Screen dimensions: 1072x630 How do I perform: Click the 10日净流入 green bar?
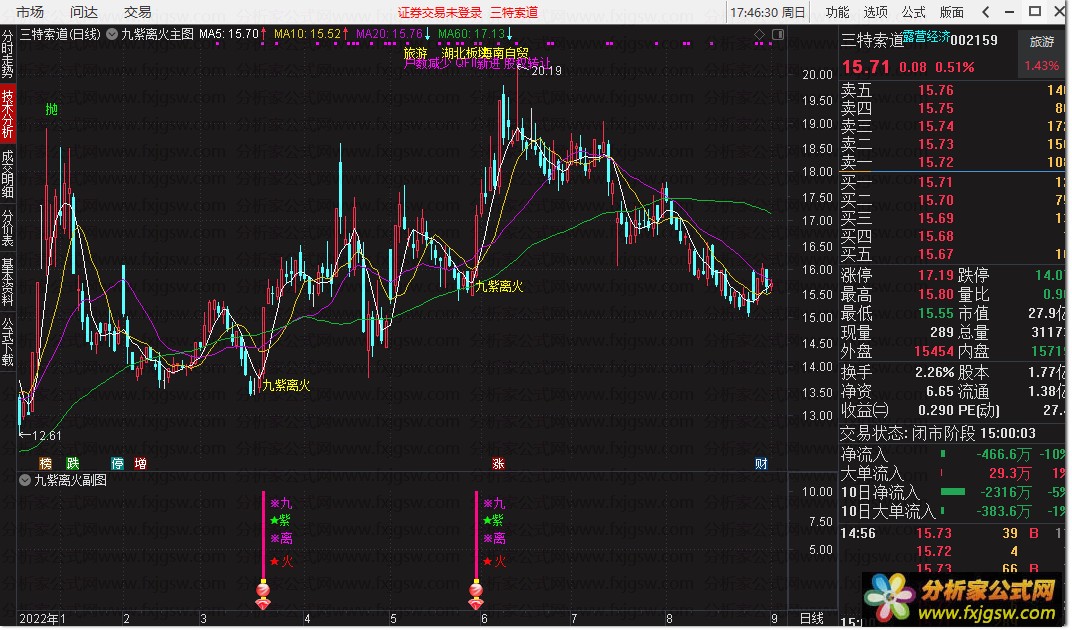(953, 491)
